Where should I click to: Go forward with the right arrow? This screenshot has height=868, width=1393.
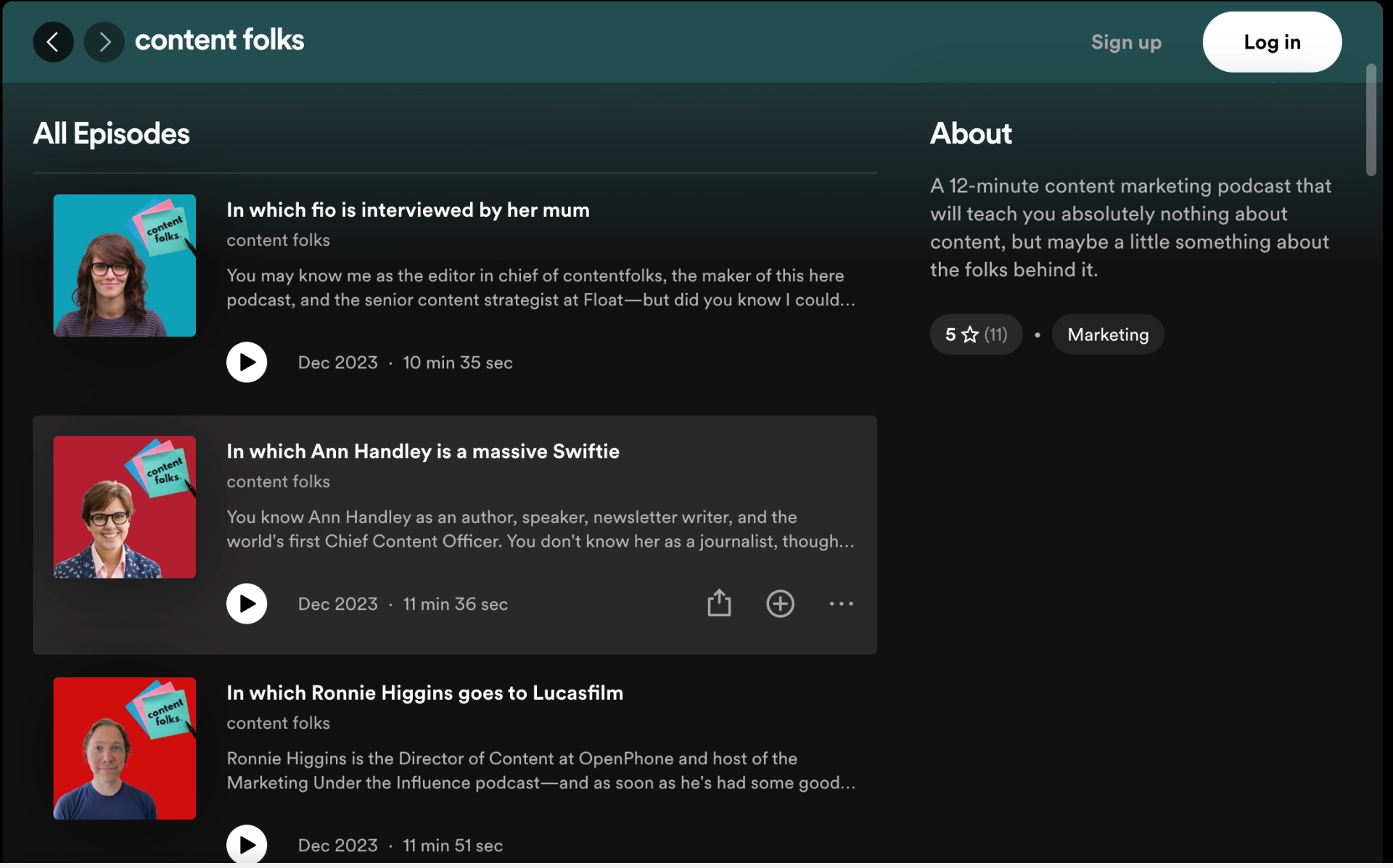(x=104, y=42)
